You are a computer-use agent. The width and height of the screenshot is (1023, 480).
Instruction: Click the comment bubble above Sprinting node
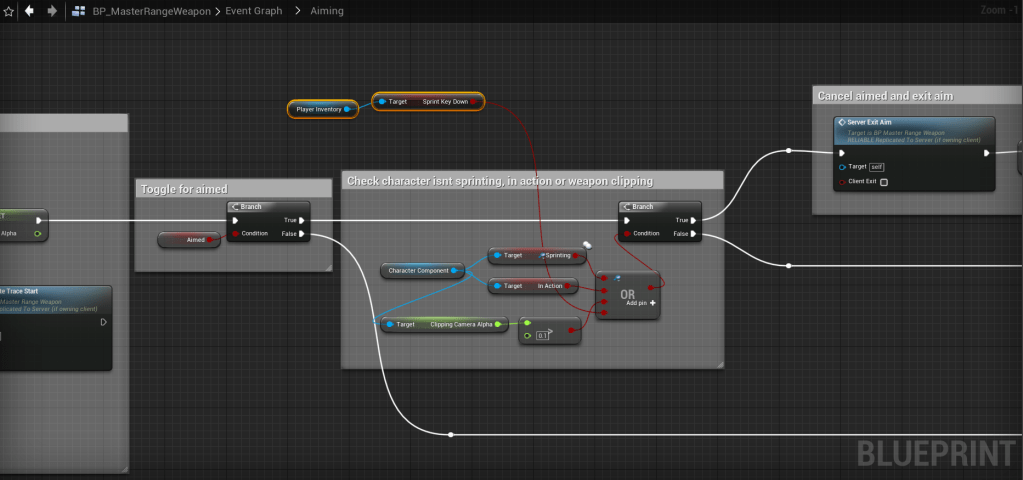click(588, 243)
